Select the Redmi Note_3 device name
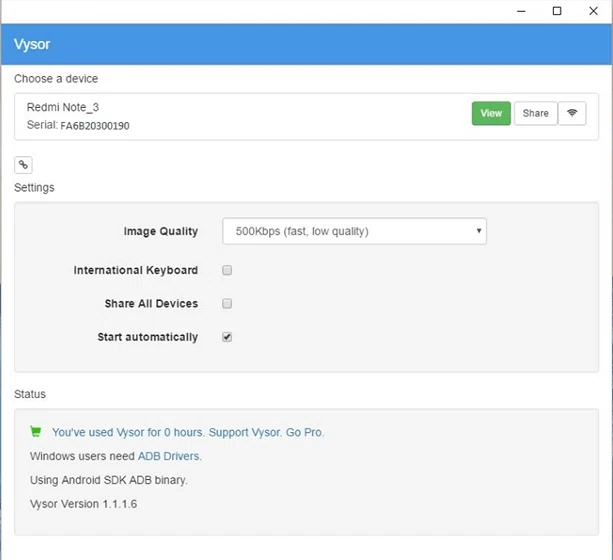 click(x=63, y=107)
